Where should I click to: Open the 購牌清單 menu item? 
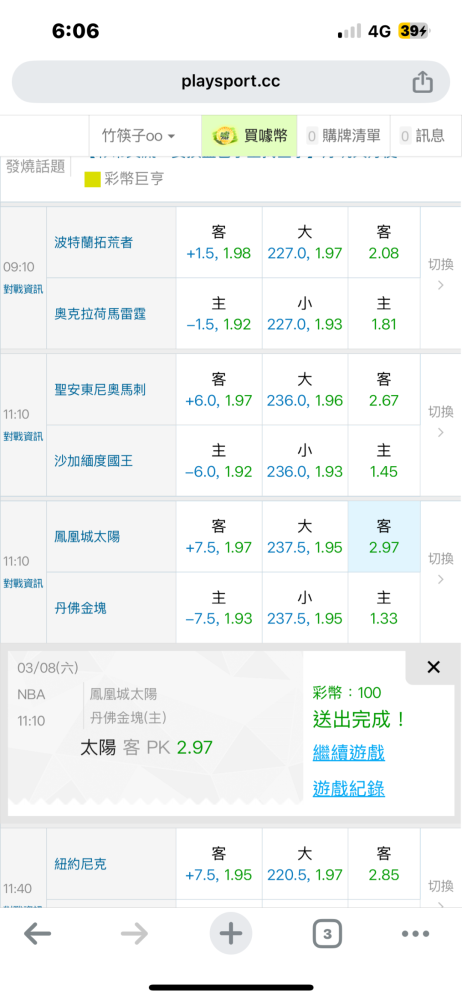[x=343, y=136]
